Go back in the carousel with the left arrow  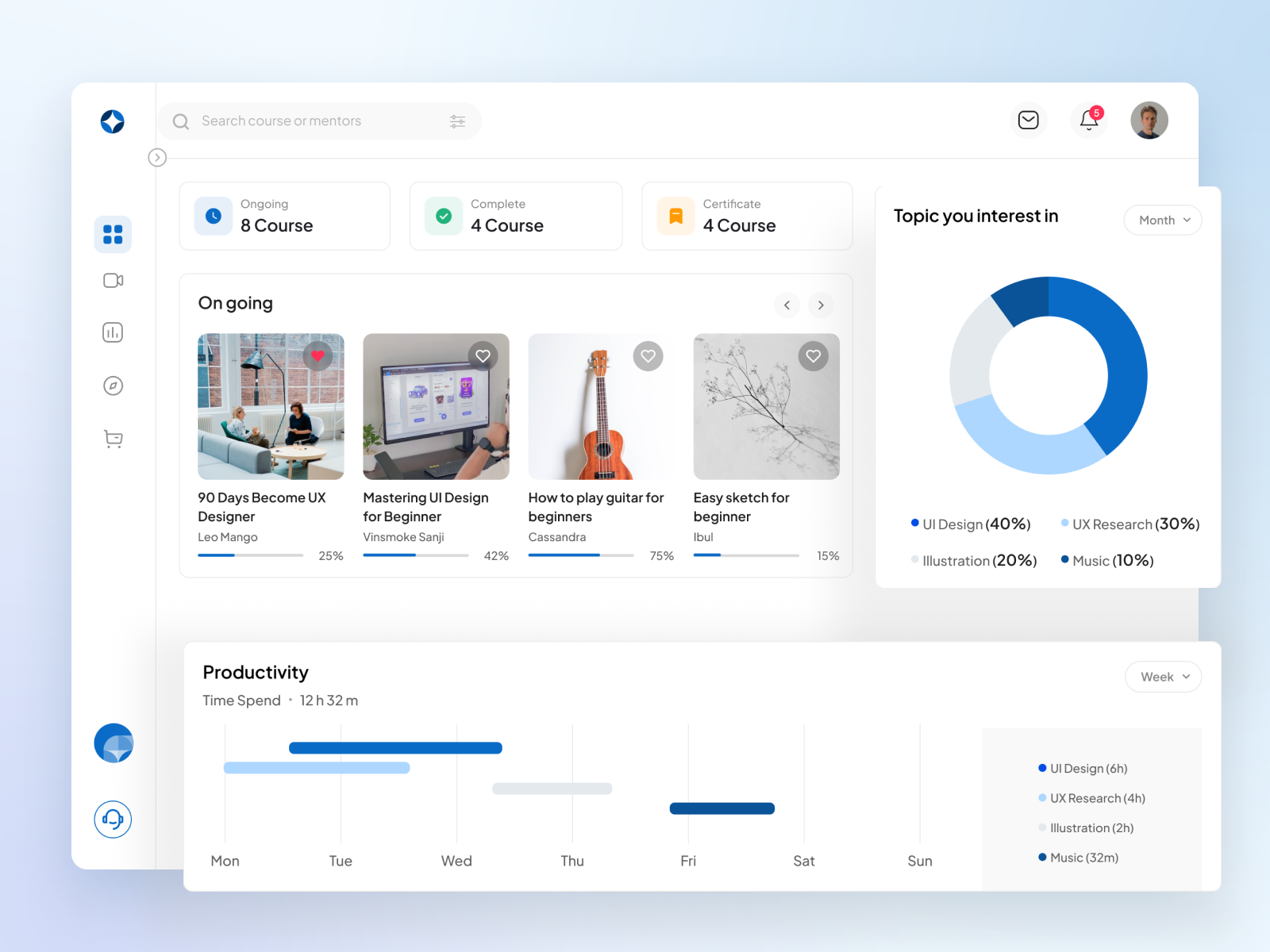click(x=787, y=305)
